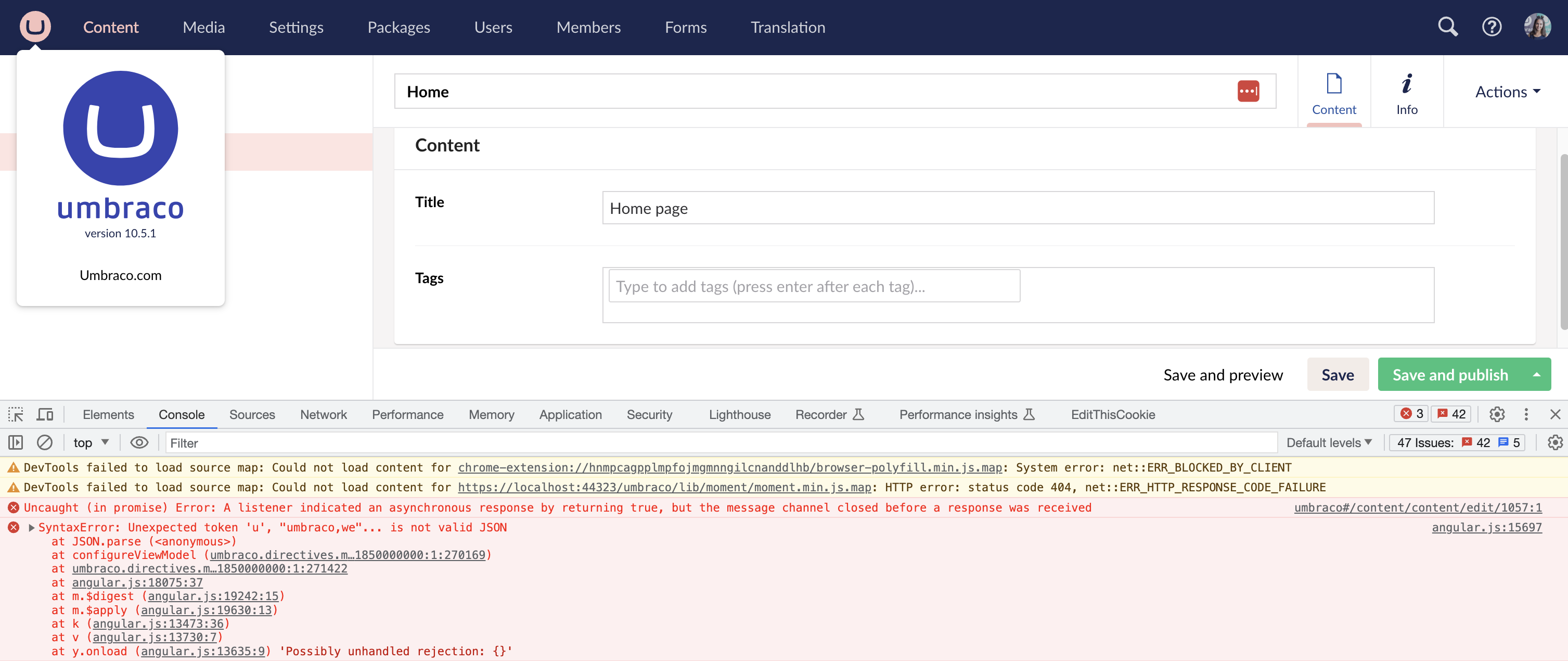Viewport: 1568px width, 661px height.
Task: Open the top frame context dropdown
Action: click(x=89, y=443)
